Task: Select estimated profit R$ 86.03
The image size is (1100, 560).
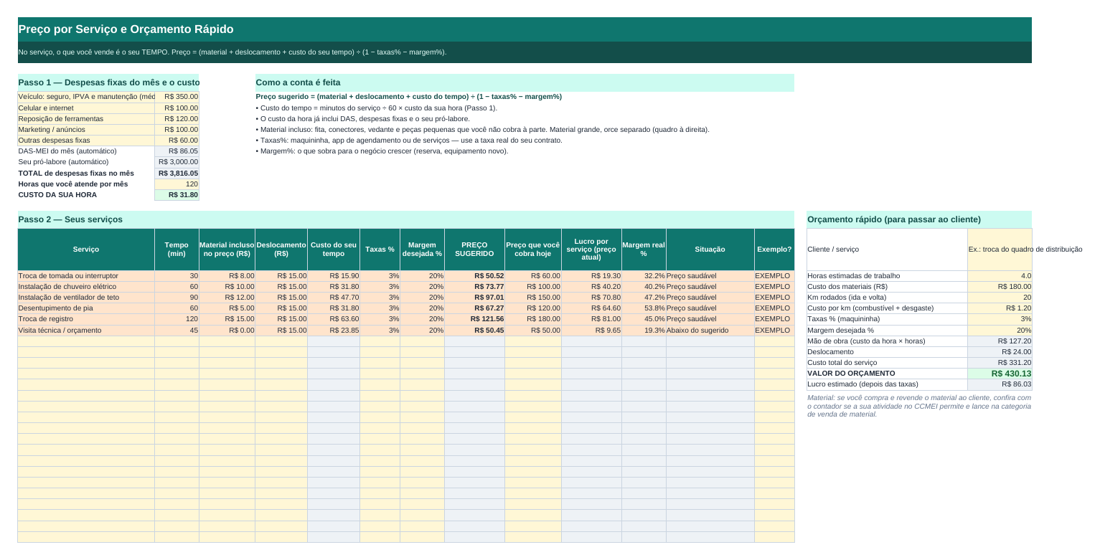Action: pos(1000,384)
